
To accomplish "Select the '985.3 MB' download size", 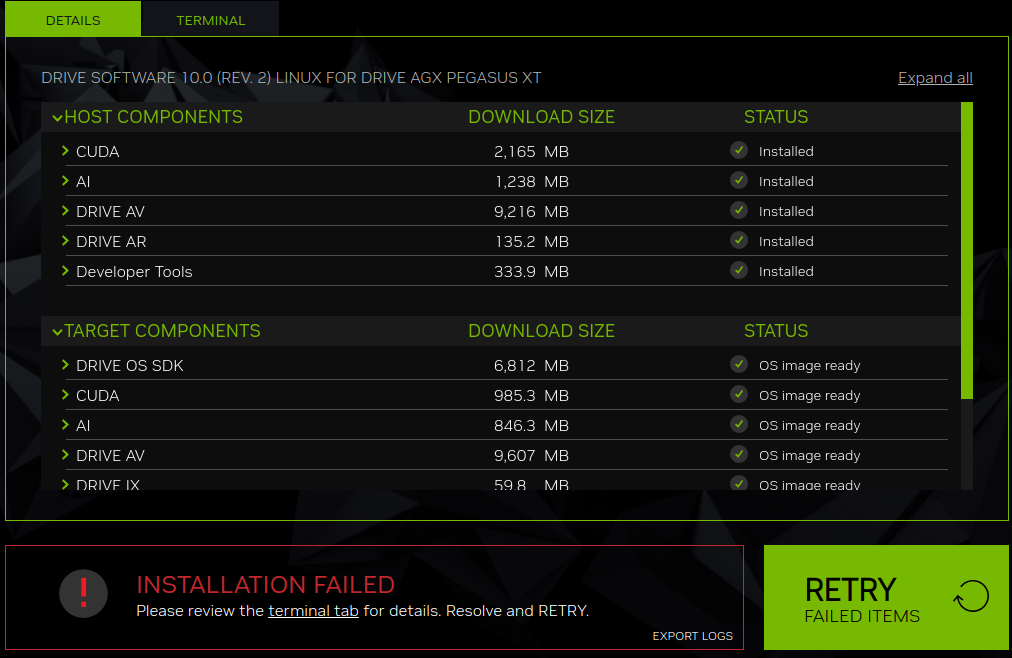I will coord(531,395).
